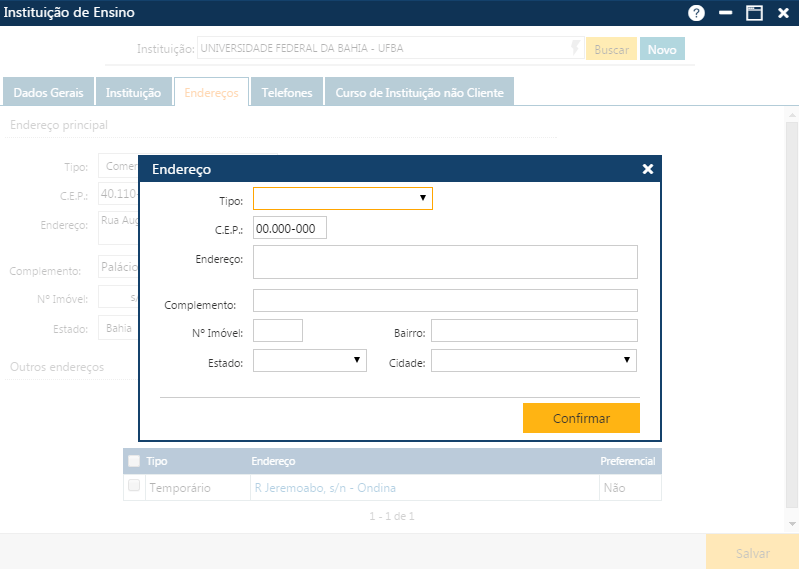
Task: Click the help question mark icon
Action: pyautogui.click(x=696, y=13)
